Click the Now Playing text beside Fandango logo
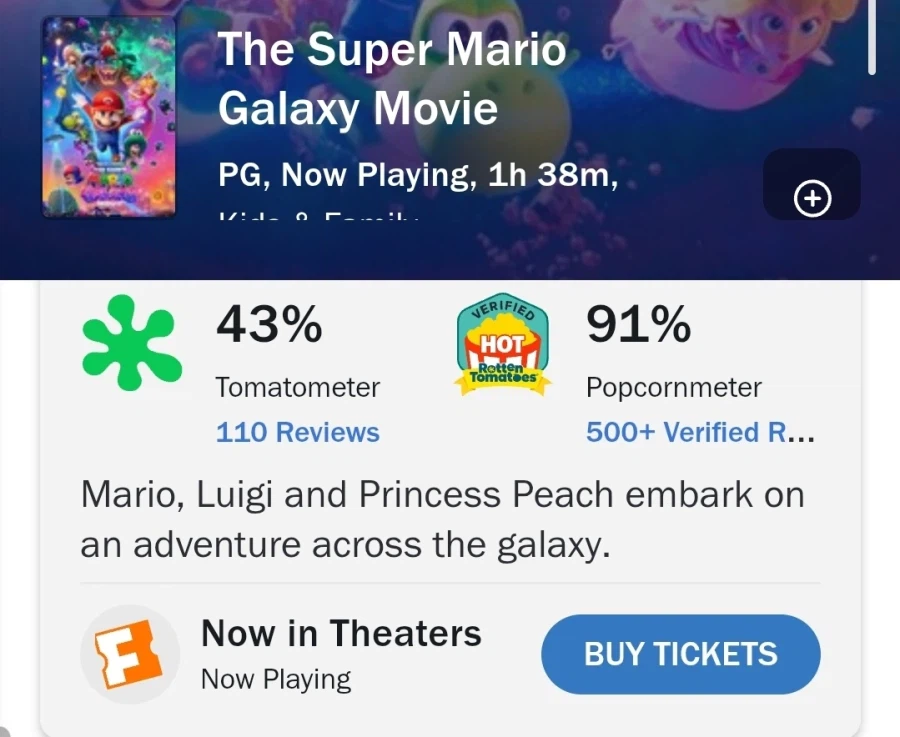900x737 pixels. pos(276,679)
